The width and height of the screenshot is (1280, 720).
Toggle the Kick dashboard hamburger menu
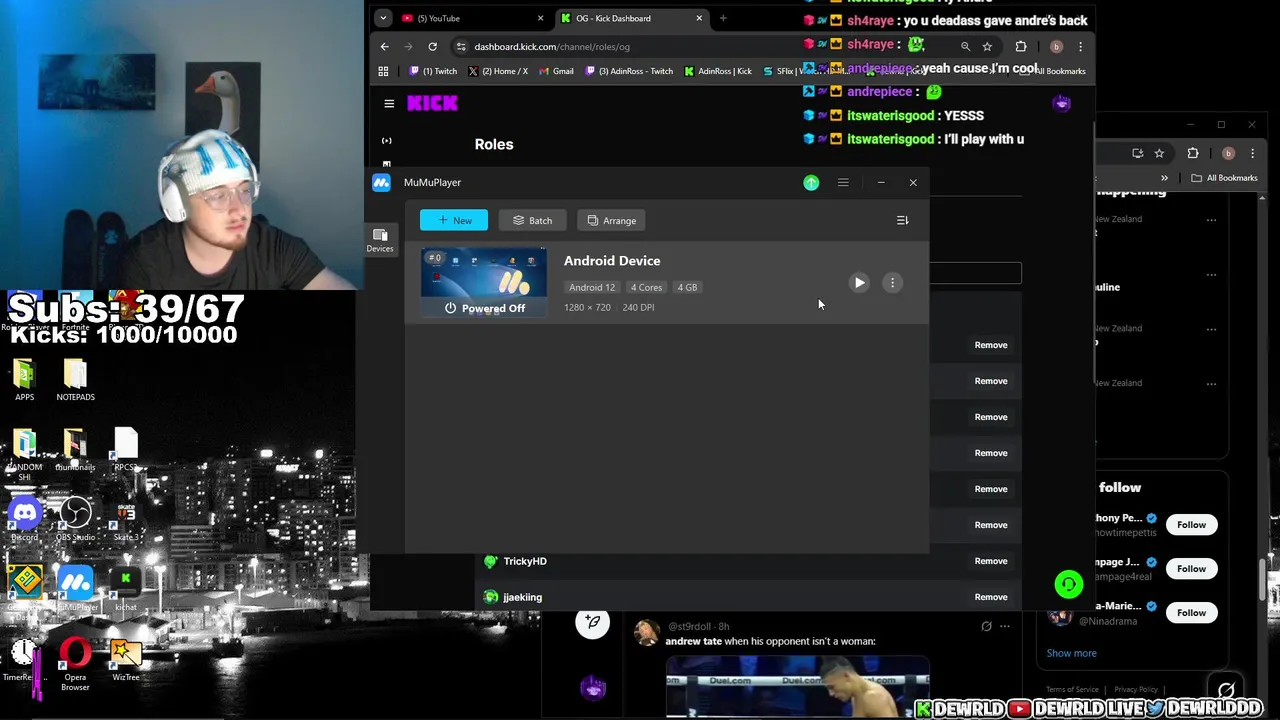pyautogui.click(x=389, y=103)
